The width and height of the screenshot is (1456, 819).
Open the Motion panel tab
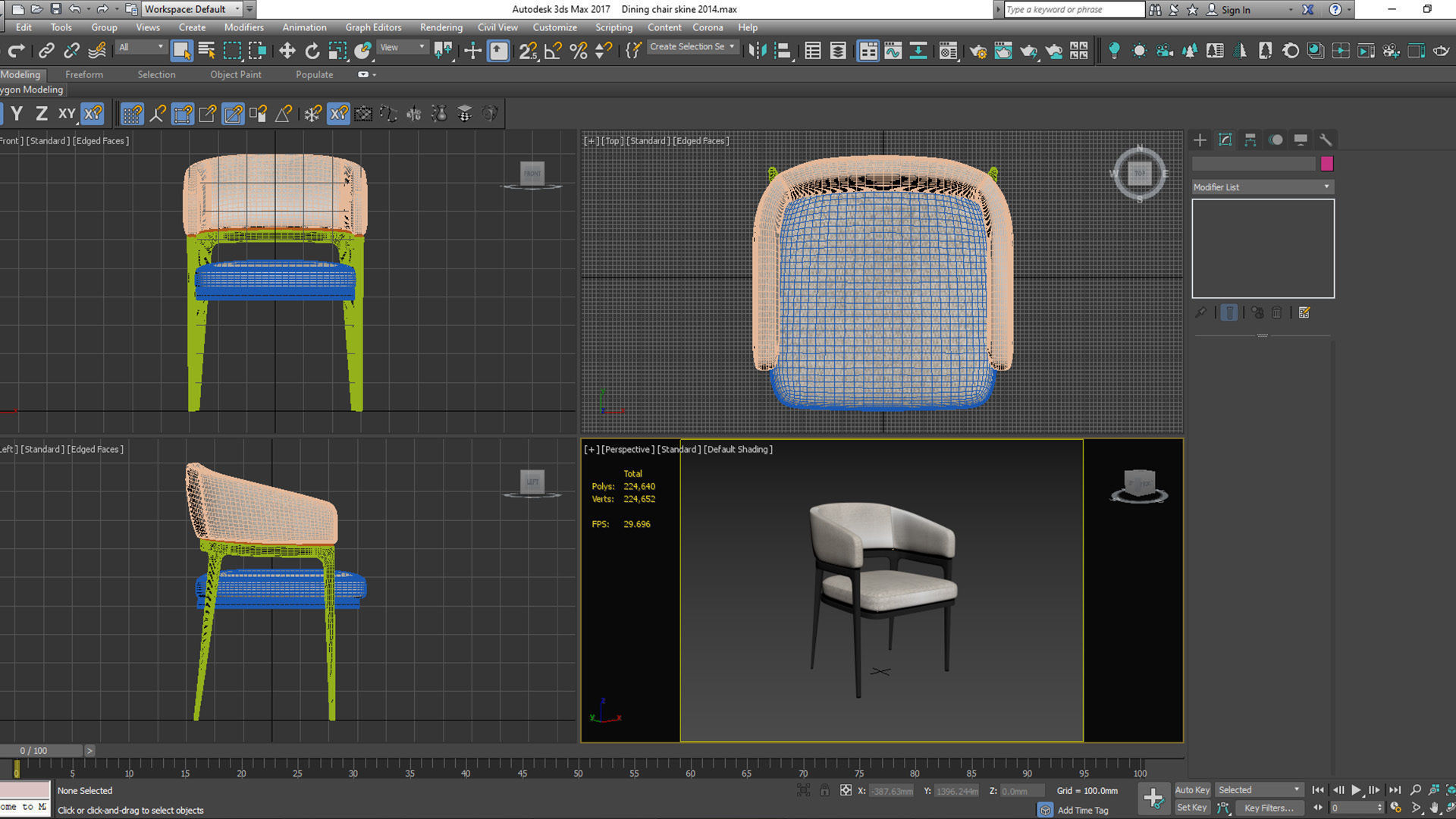(1276, 140)
